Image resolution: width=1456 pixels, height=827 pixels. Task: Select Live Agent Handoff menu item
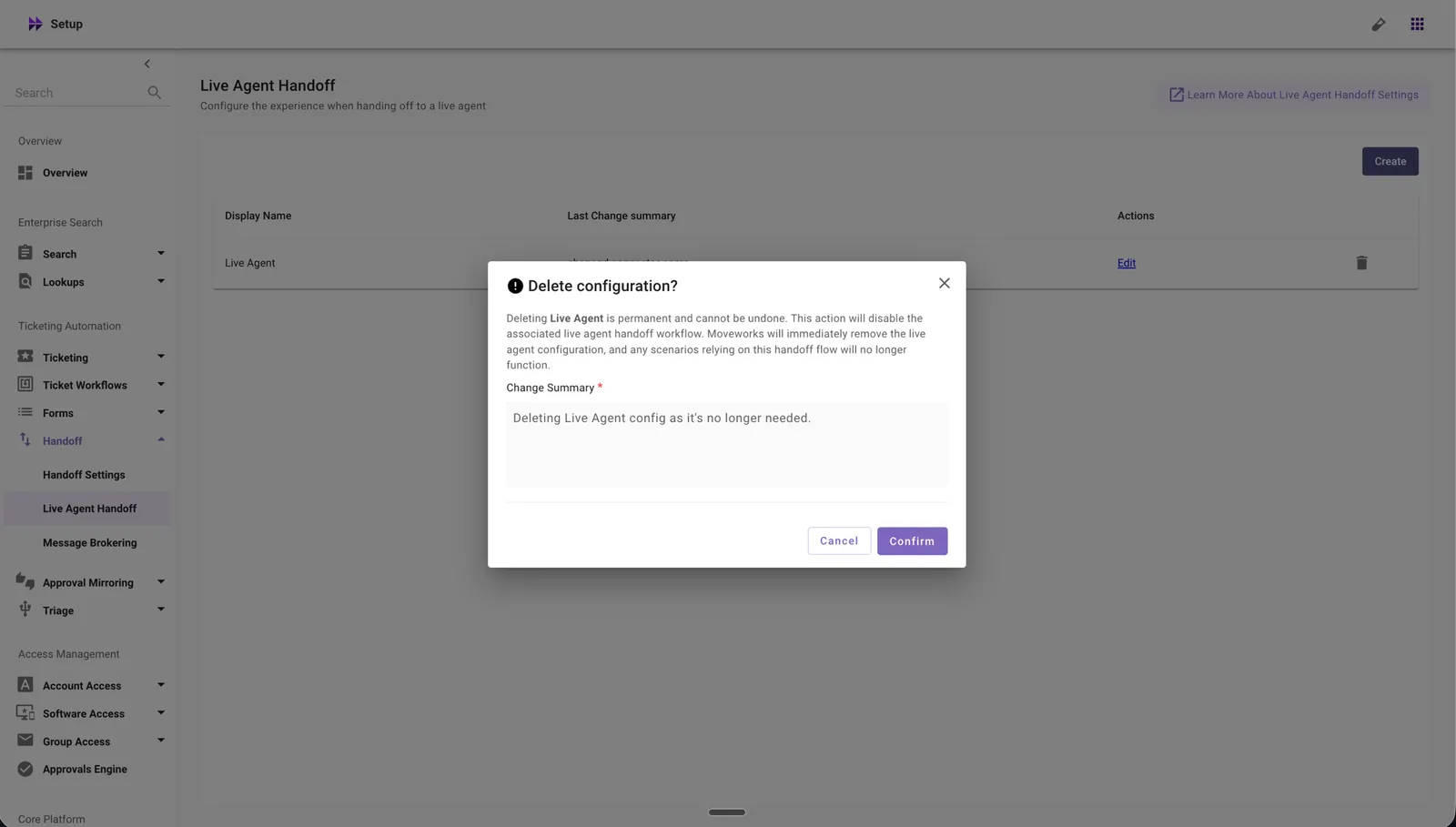pyautogui.click(x=89, y=509)
